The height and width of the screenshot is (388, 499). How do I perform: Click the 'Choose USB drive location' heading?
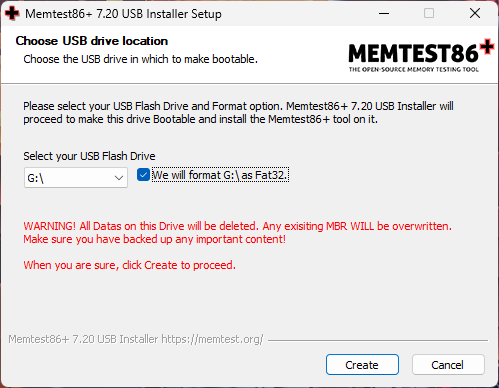click(x=92, y=41)
